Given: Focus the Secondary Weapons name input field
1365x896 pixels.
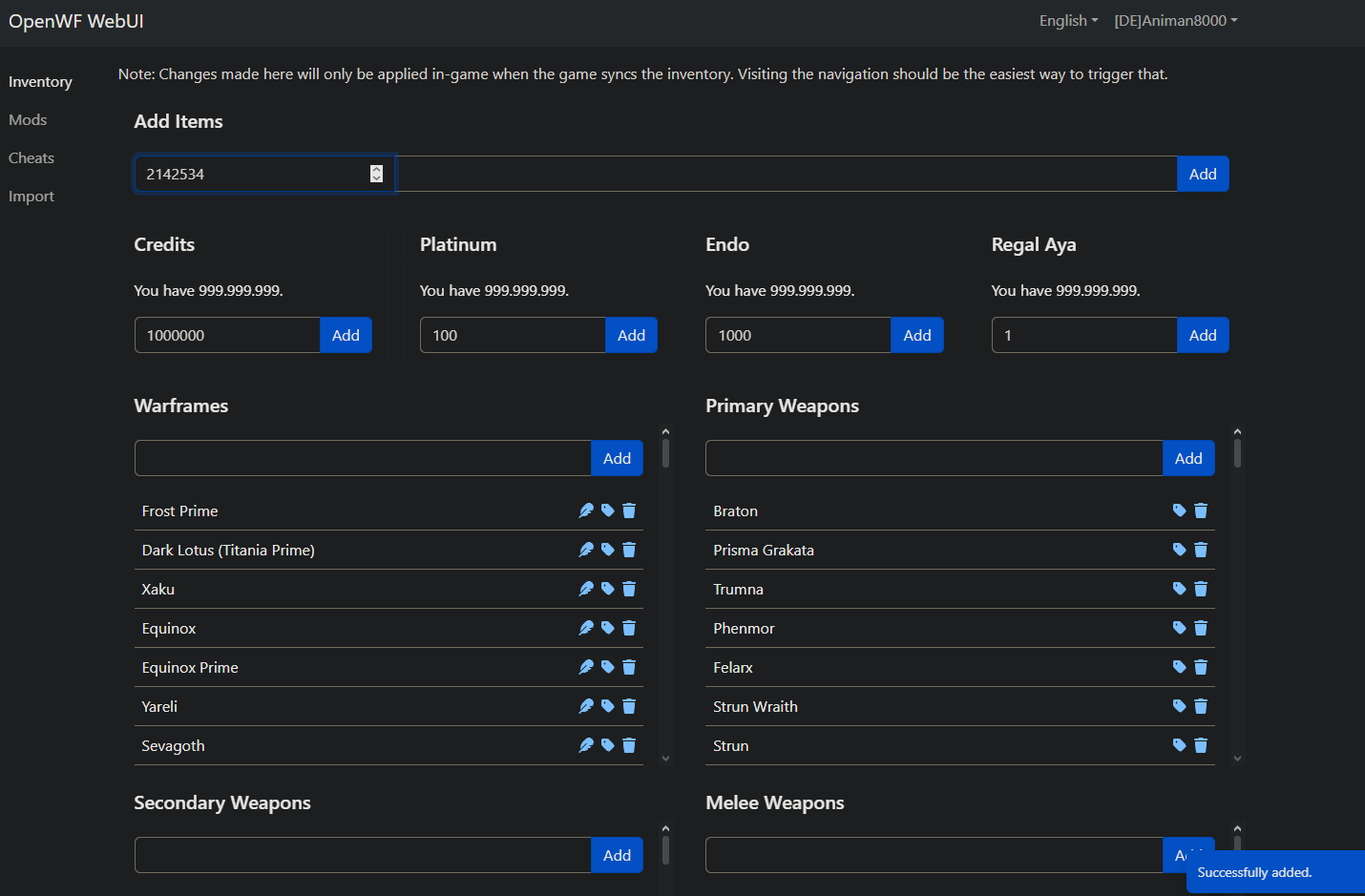Looking at the screenshot, I should coord(363,855).
